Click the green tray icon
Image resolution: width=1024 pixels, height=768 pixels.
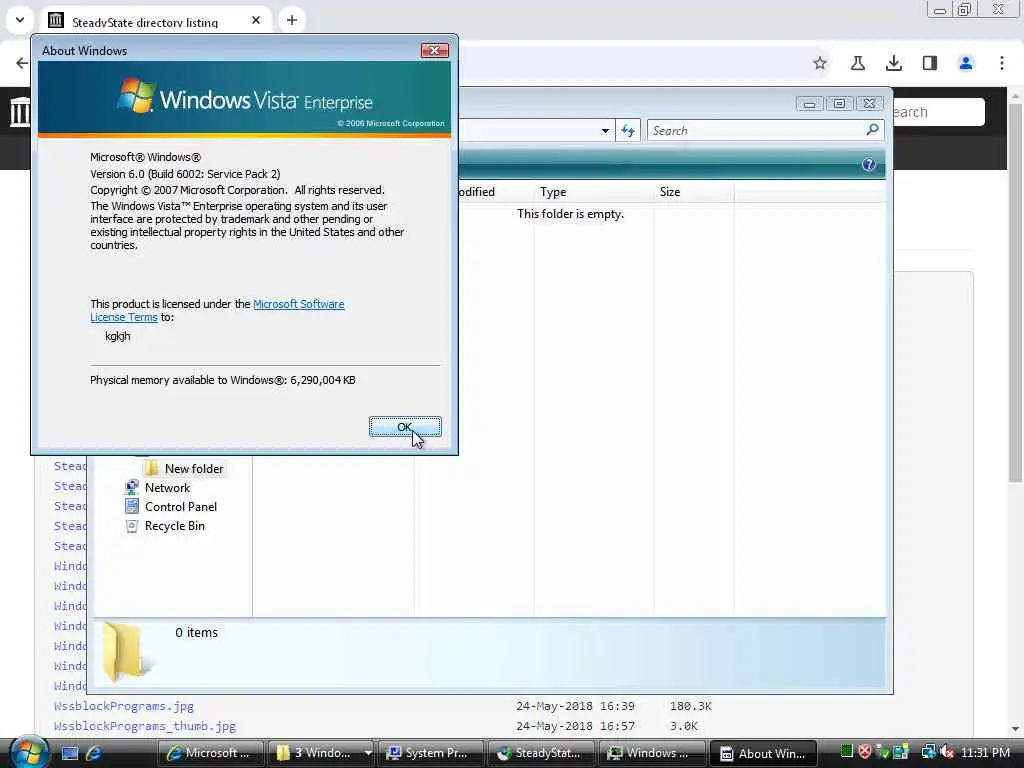tap(846, 752)
